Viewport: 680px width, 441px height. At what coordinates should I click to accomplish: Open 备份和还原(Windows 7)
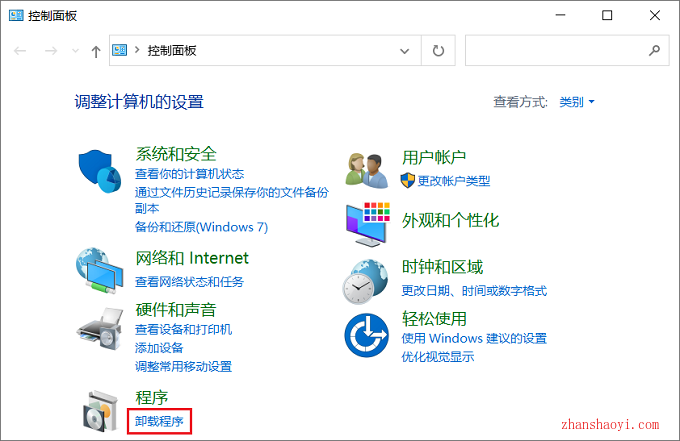pos(201,227)
